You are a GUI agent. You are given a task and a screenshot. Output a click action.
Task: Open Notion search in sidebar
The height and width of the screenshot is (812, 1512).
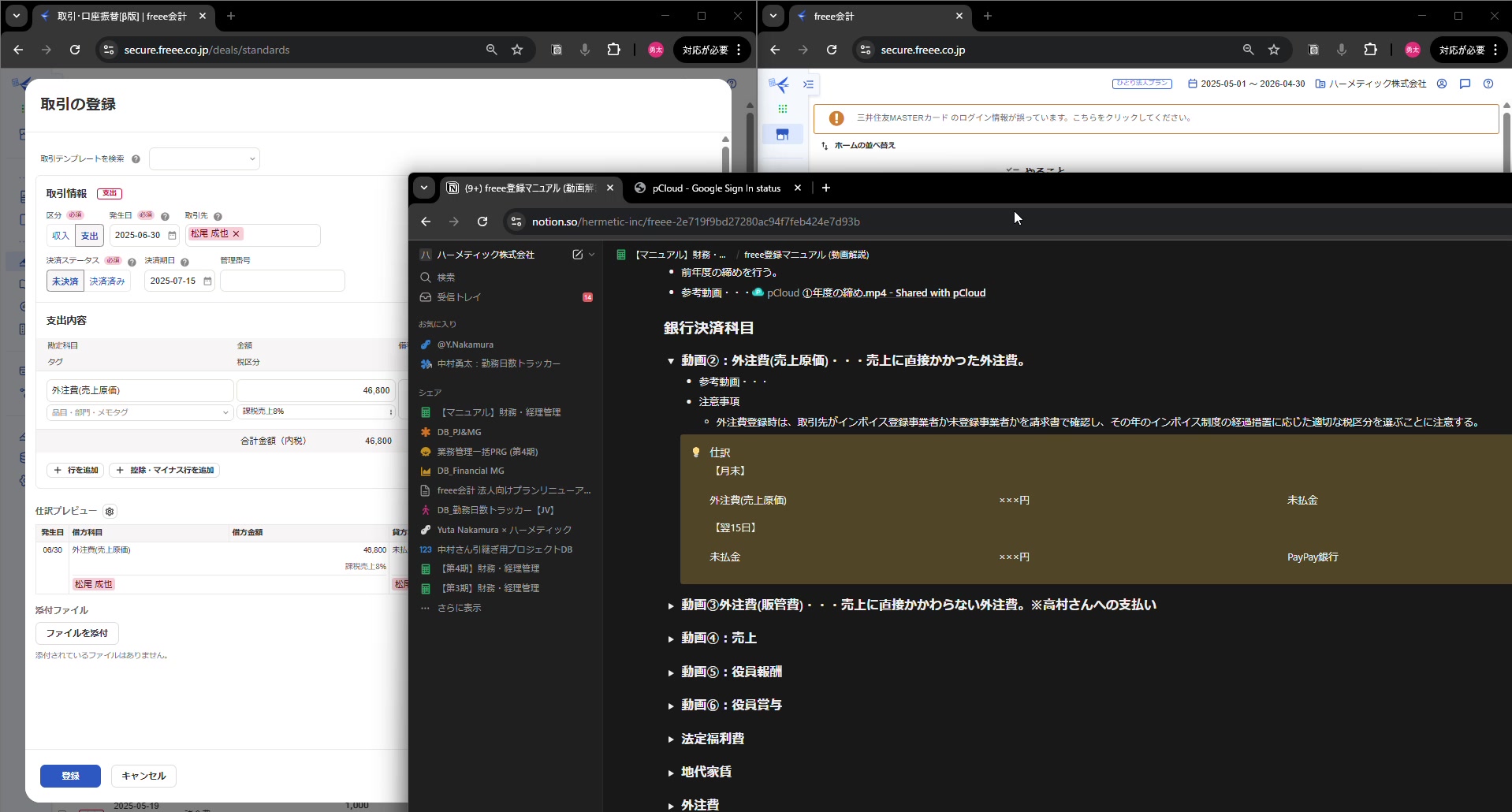[446, 277]
